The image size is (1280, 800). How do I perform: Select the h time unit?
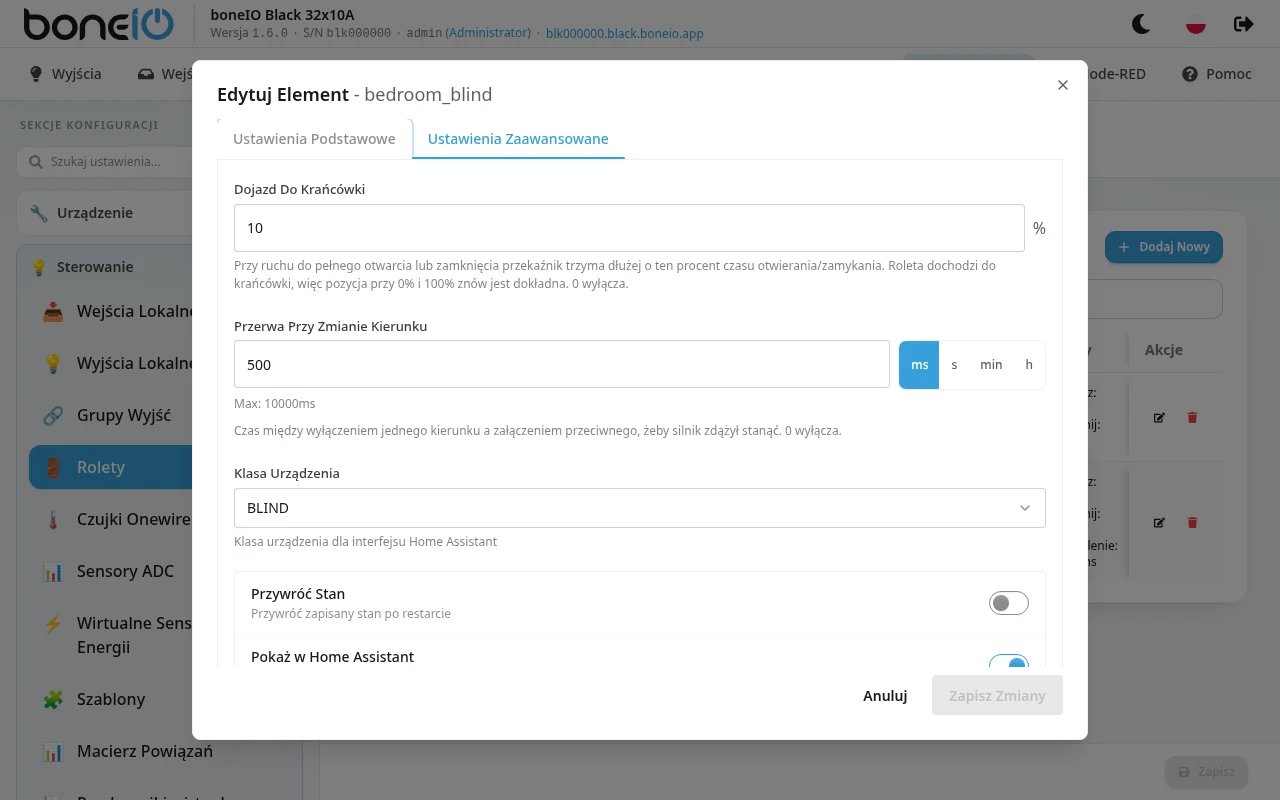click(x=1029, y=365)
